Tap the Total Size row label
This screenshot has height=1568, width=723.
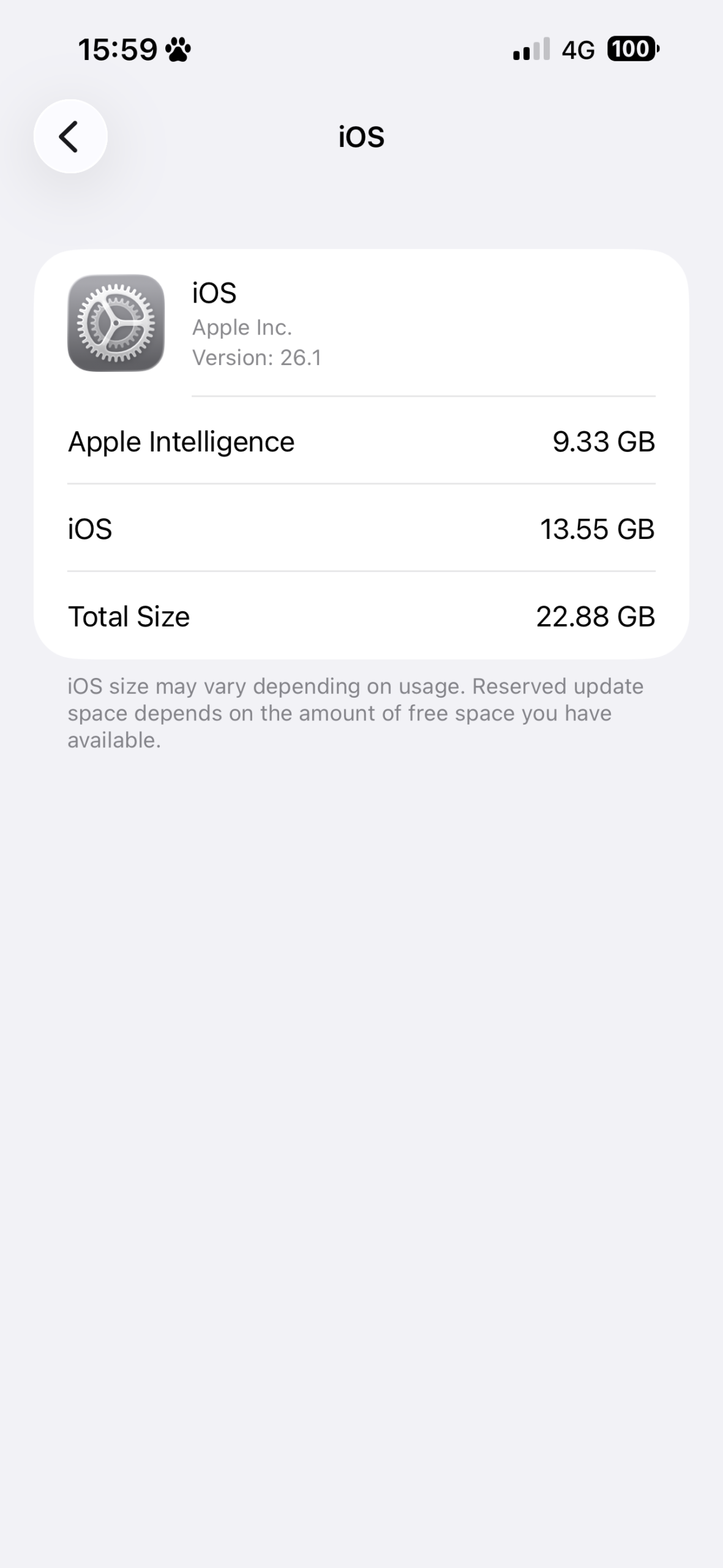point(129,617)
